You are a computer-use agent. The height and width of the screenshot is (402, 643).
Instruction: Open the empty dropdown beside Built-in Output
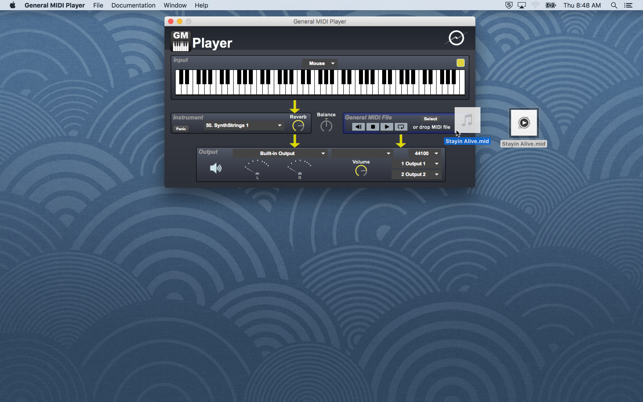[x=361, y=153]
